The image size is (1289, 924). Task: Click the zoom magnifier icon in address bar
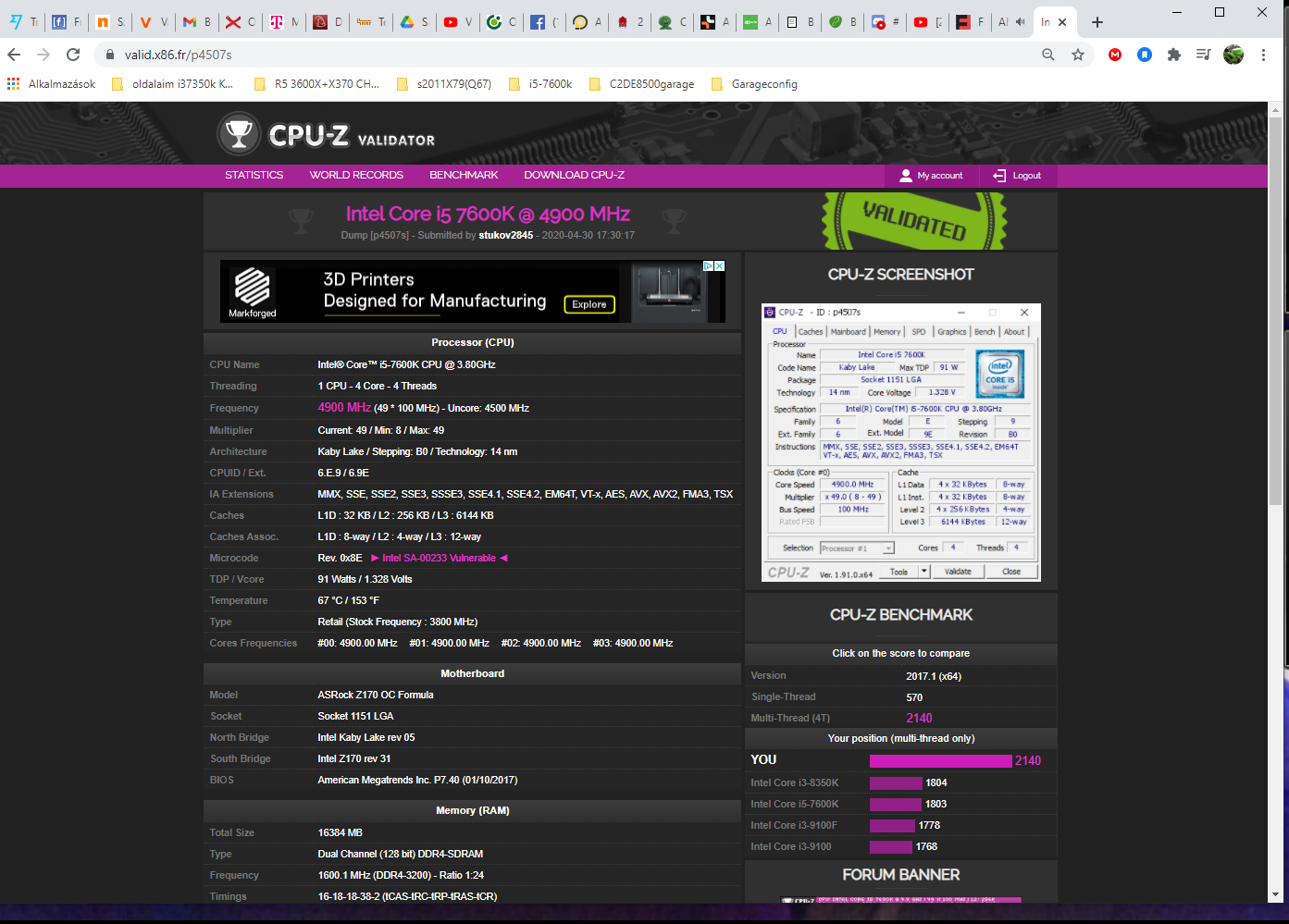[1048, 55]
